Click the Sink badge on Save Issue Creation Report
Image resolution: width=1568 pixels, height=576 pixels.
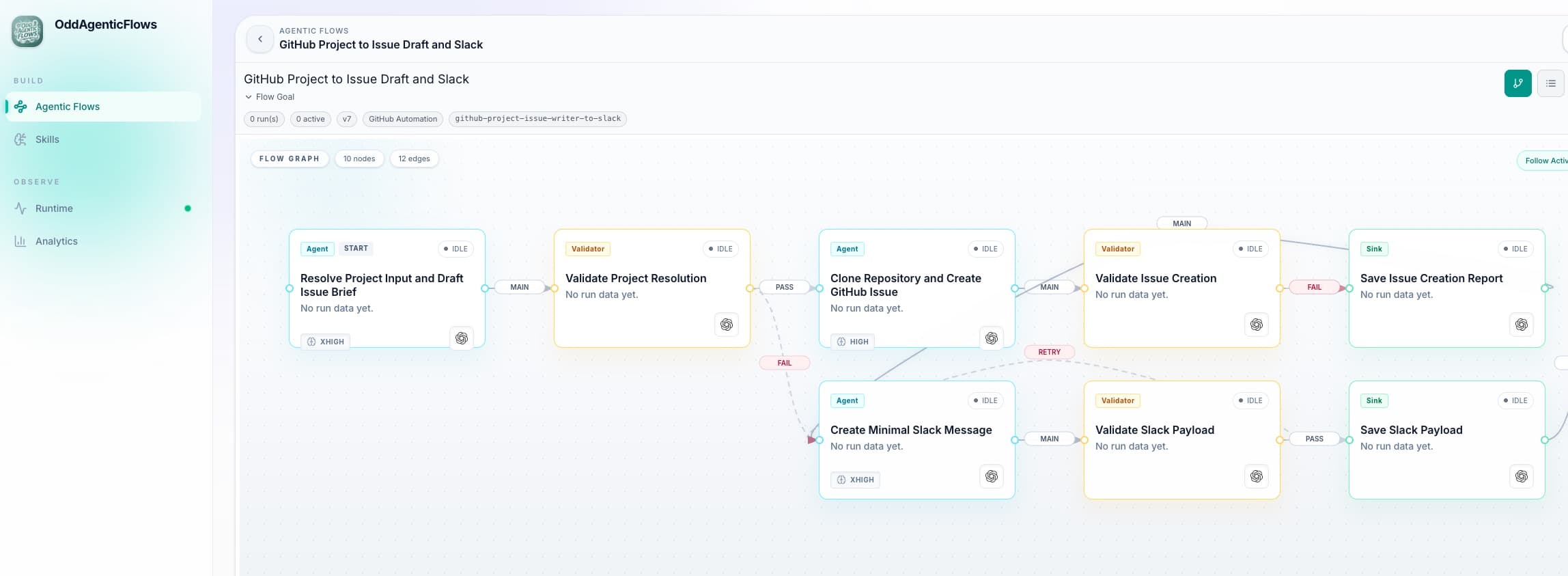tap(1375, 249)
